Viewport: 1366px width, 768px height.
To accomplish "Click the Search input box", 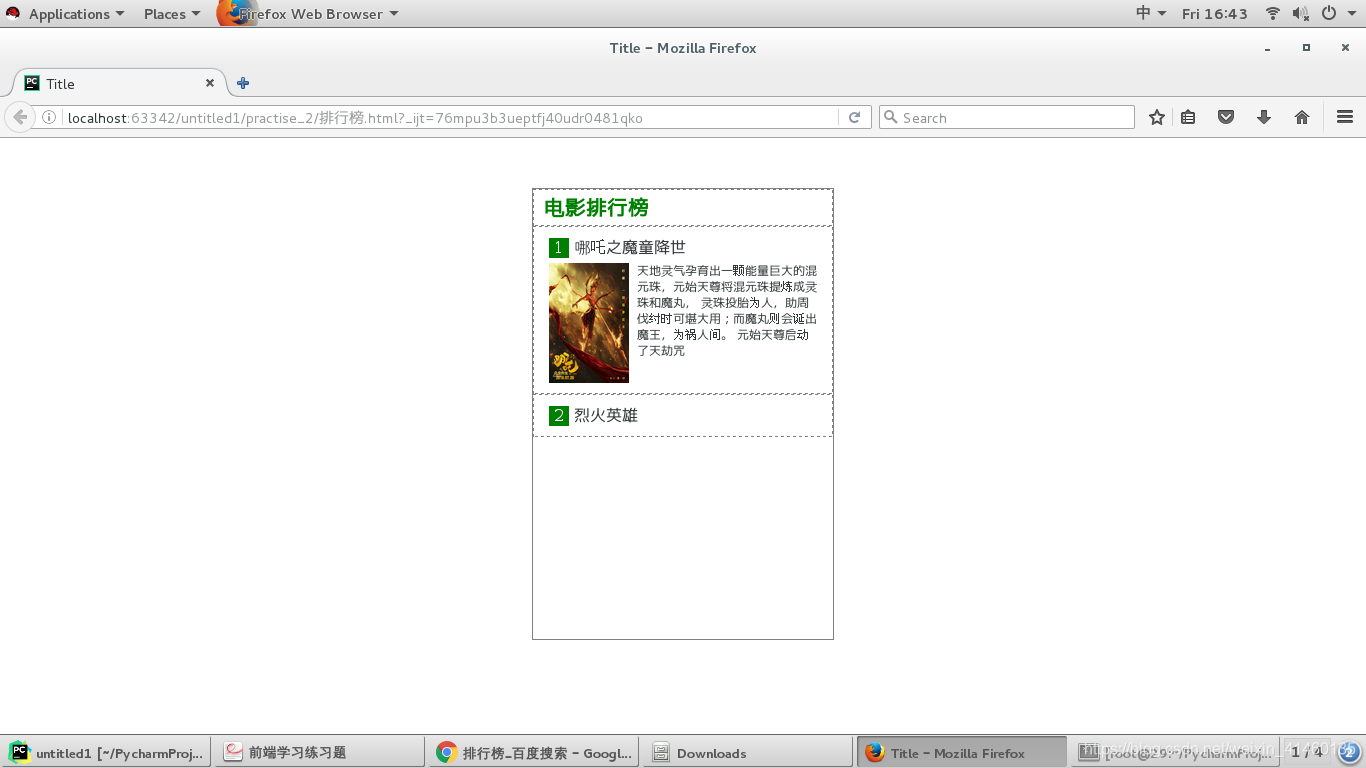I will pos(1007,118).
